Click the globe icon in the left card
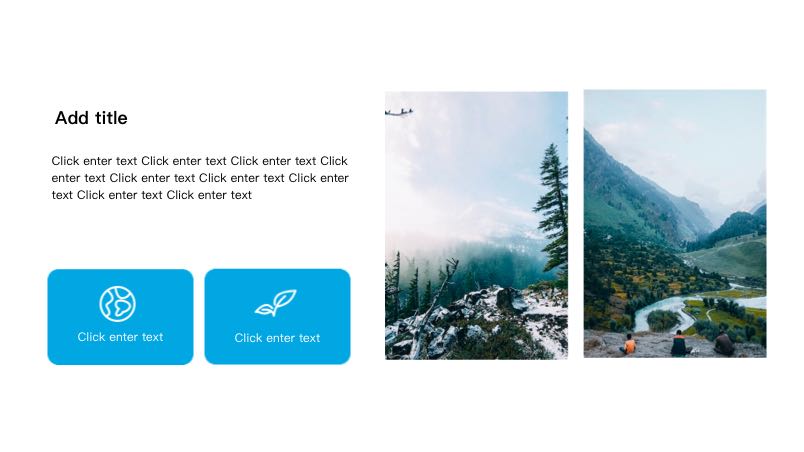The image size is (804, 452). pos(117,304)
